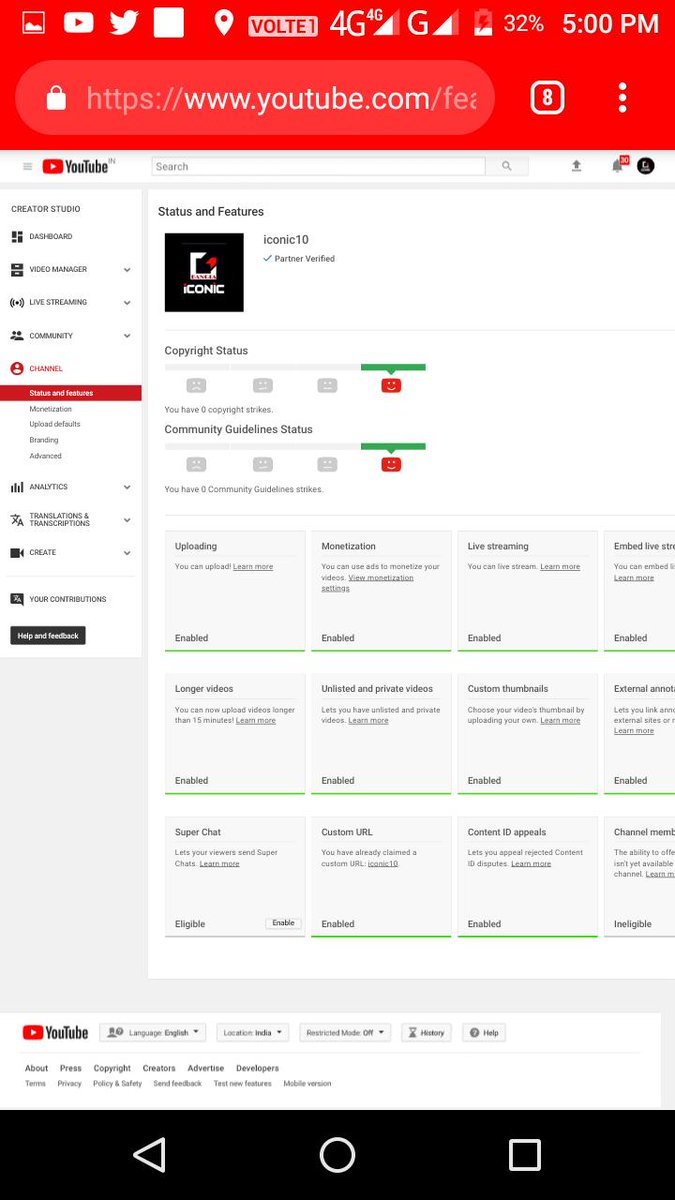Click Learn more on Custom thumbnails card
Screen dimensions: 675x1200
[x=560, y=721]
